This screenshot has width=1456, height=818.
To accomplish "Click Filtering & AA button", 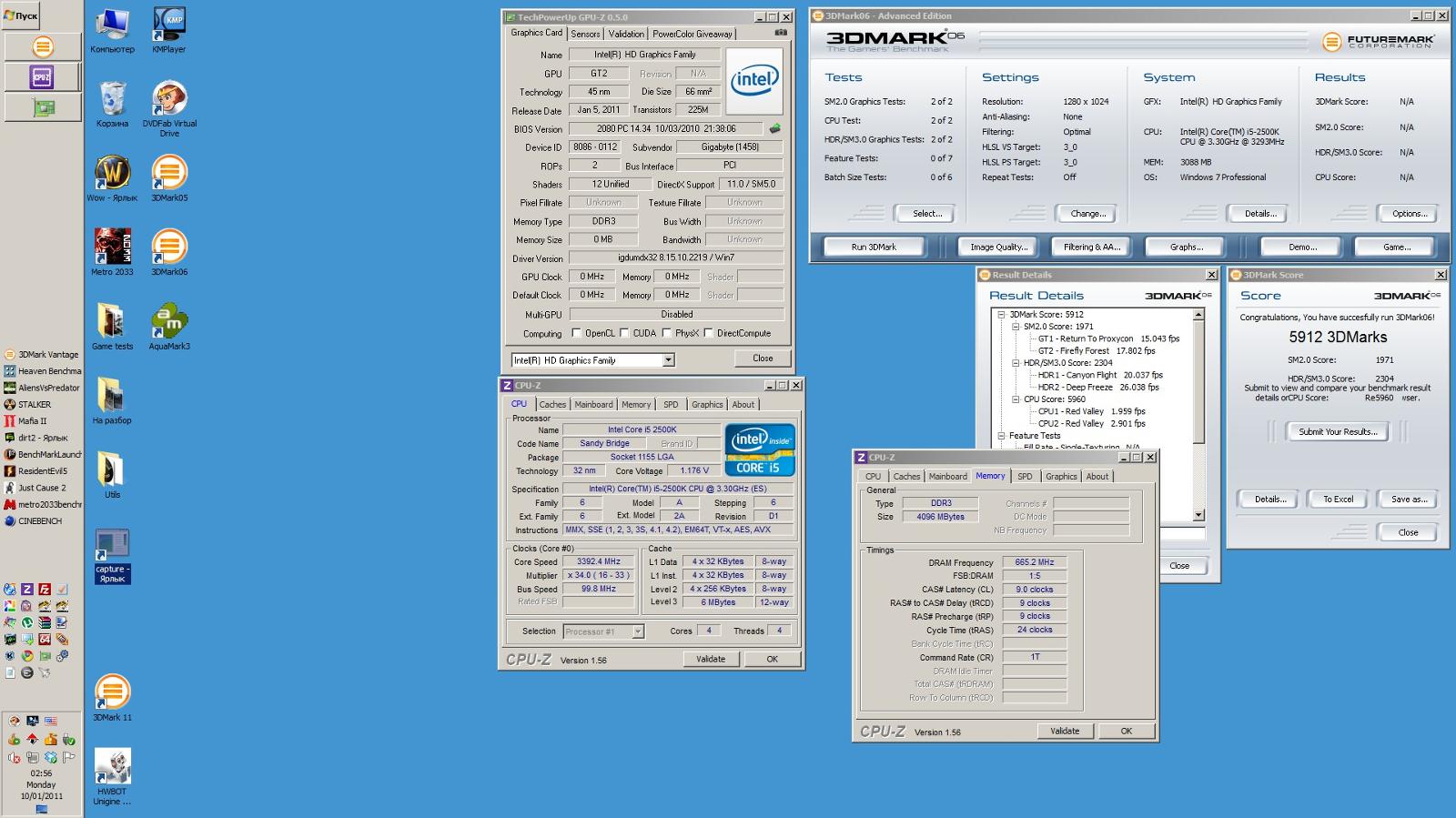I will click(x=1092, y=247).
